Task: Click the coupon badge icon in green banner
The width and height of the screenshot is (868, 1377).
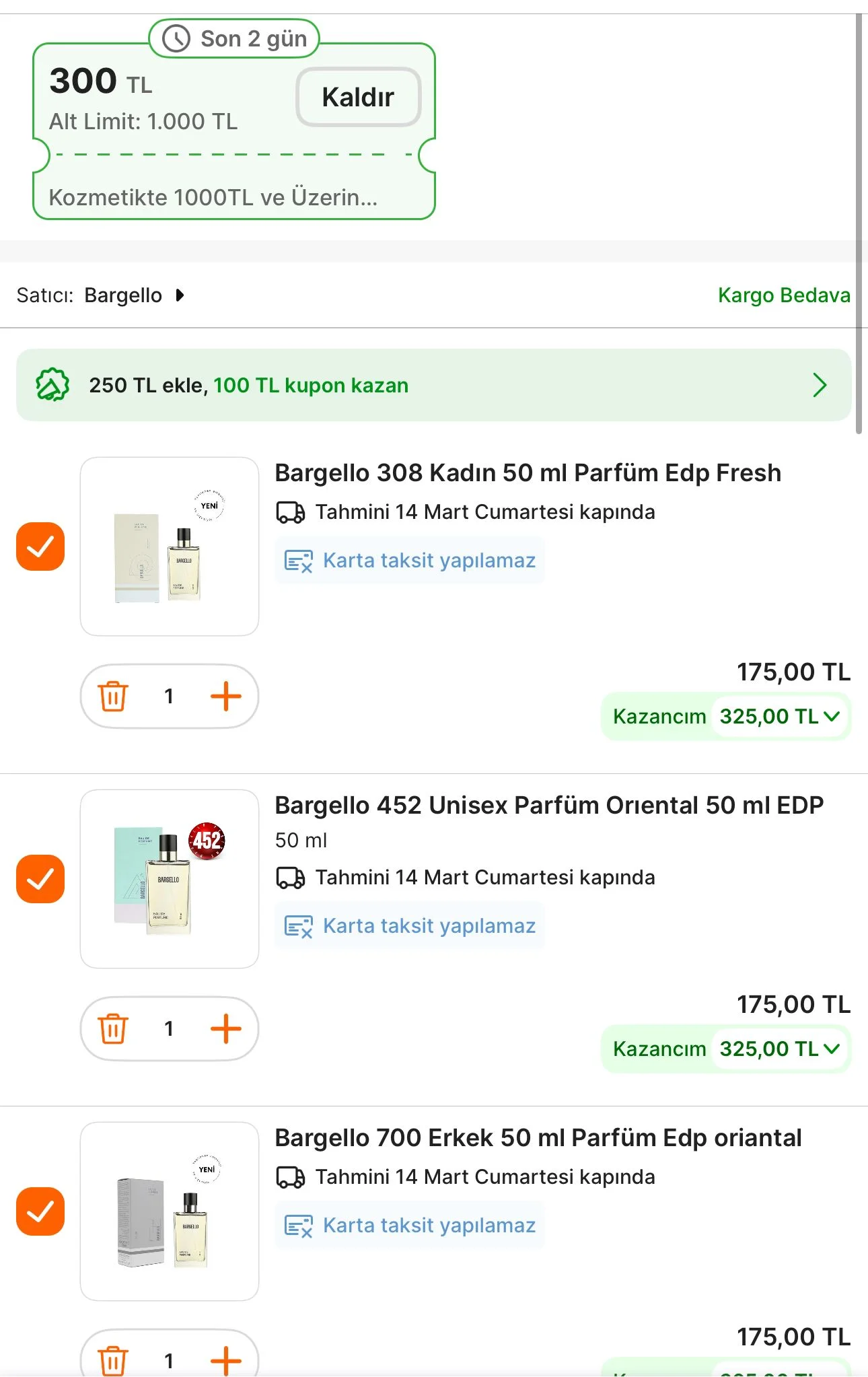Action: [x=52, y=385]
